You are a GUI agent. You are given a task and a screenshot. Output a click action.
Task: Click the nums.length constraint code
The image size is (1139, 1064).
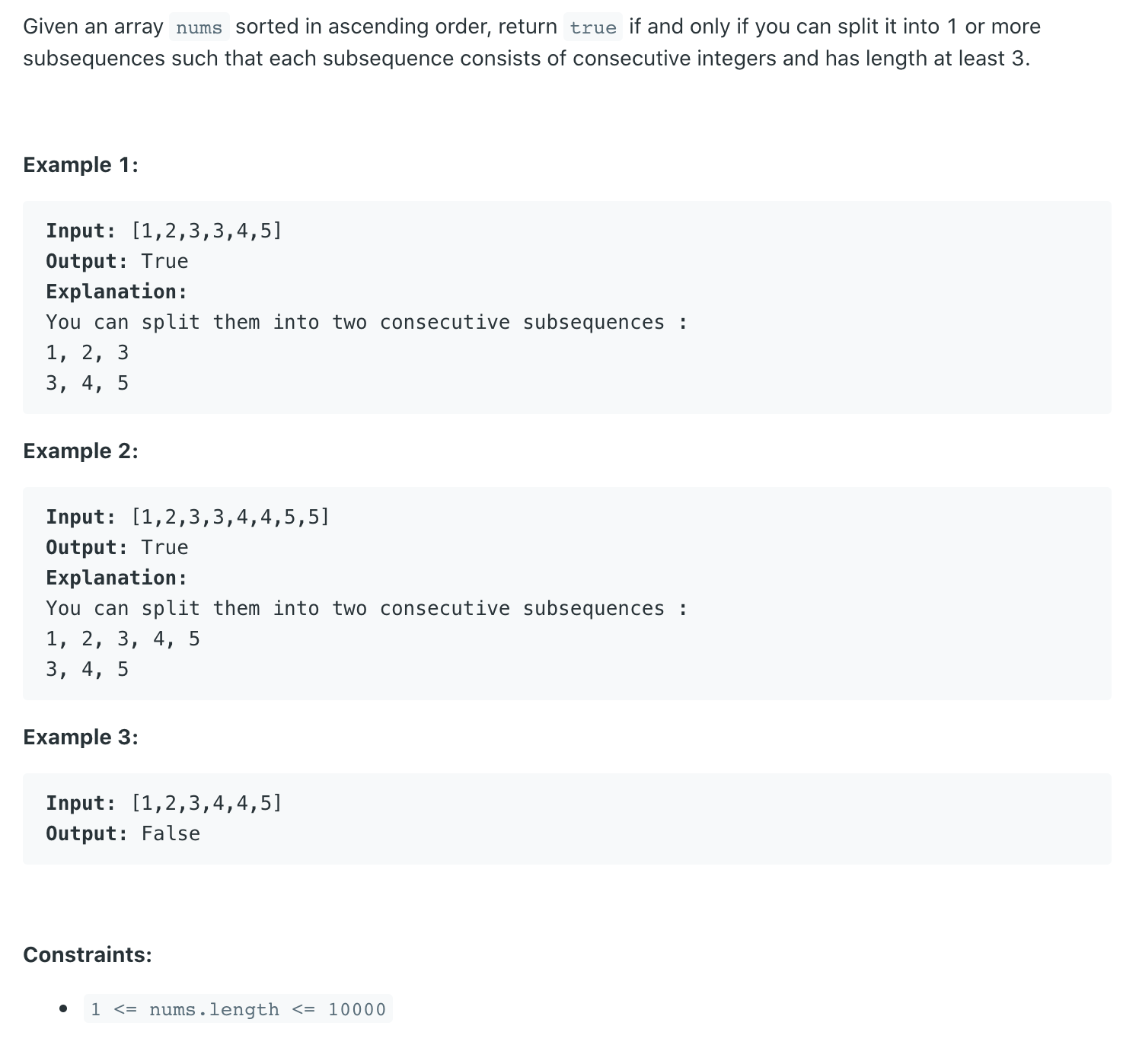point(238,1009)
